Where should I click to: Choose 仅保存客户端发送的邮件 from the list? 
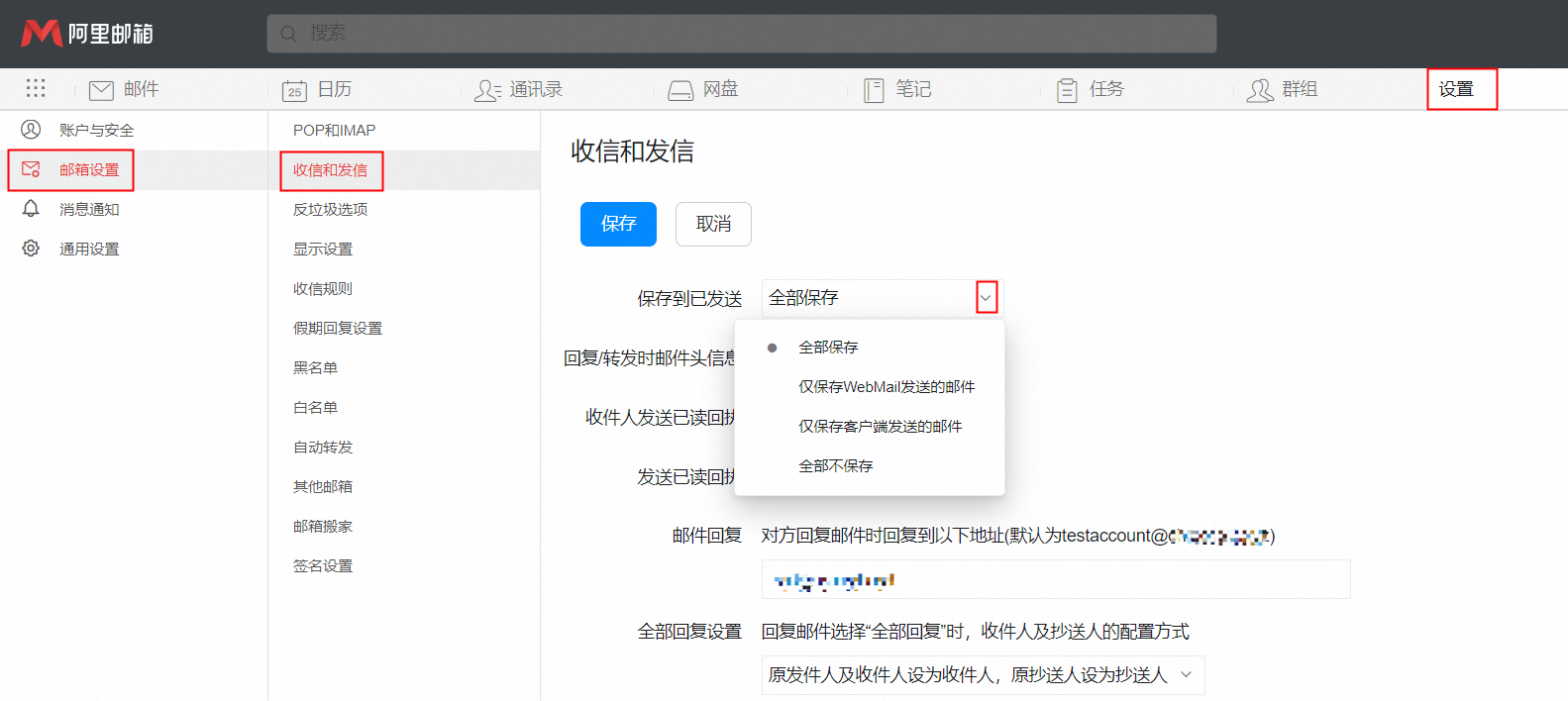(880, 427)
